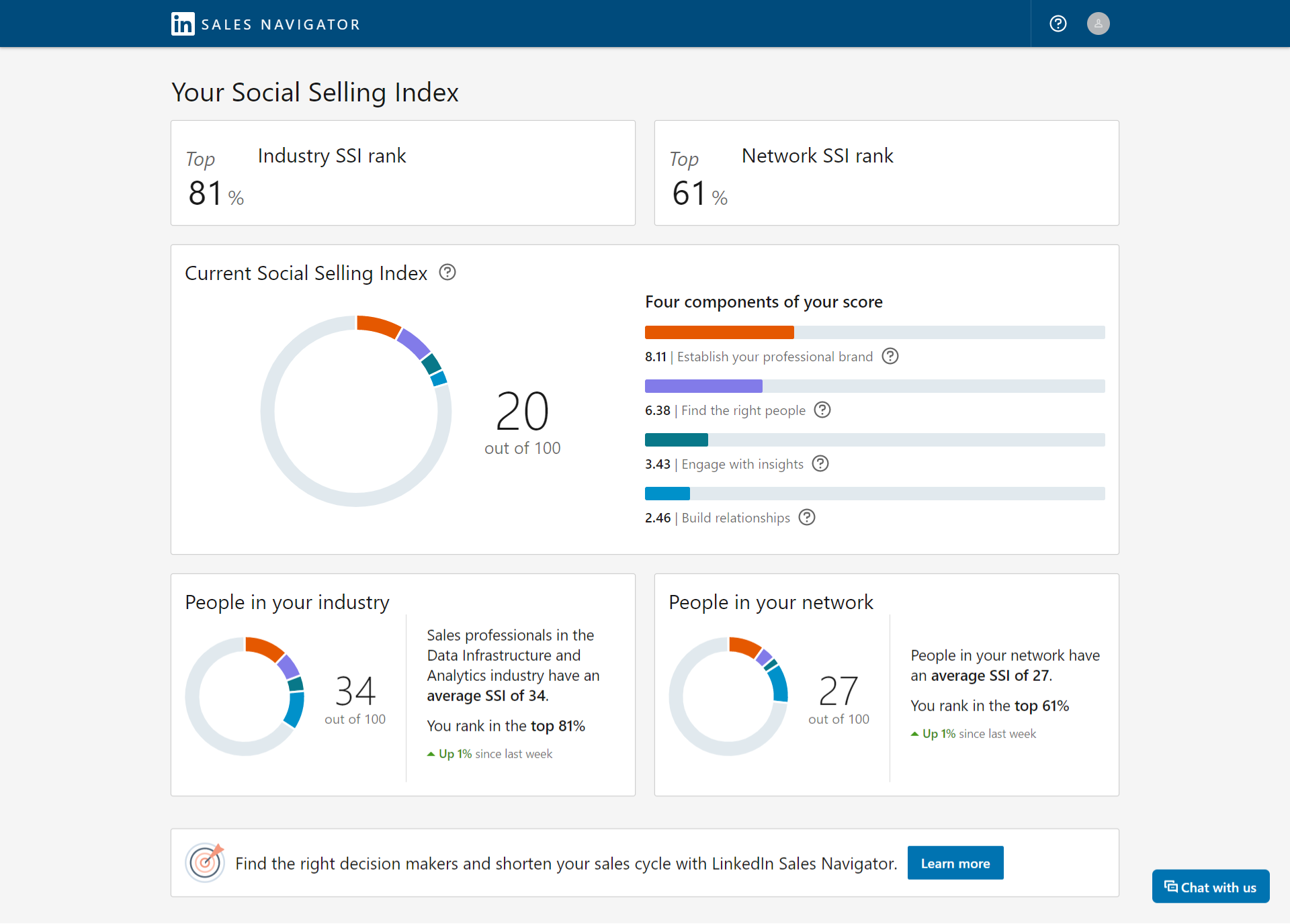Click the People in your network heading
The width and height of the screenshot is (1290, 924).
coord(771,602)
